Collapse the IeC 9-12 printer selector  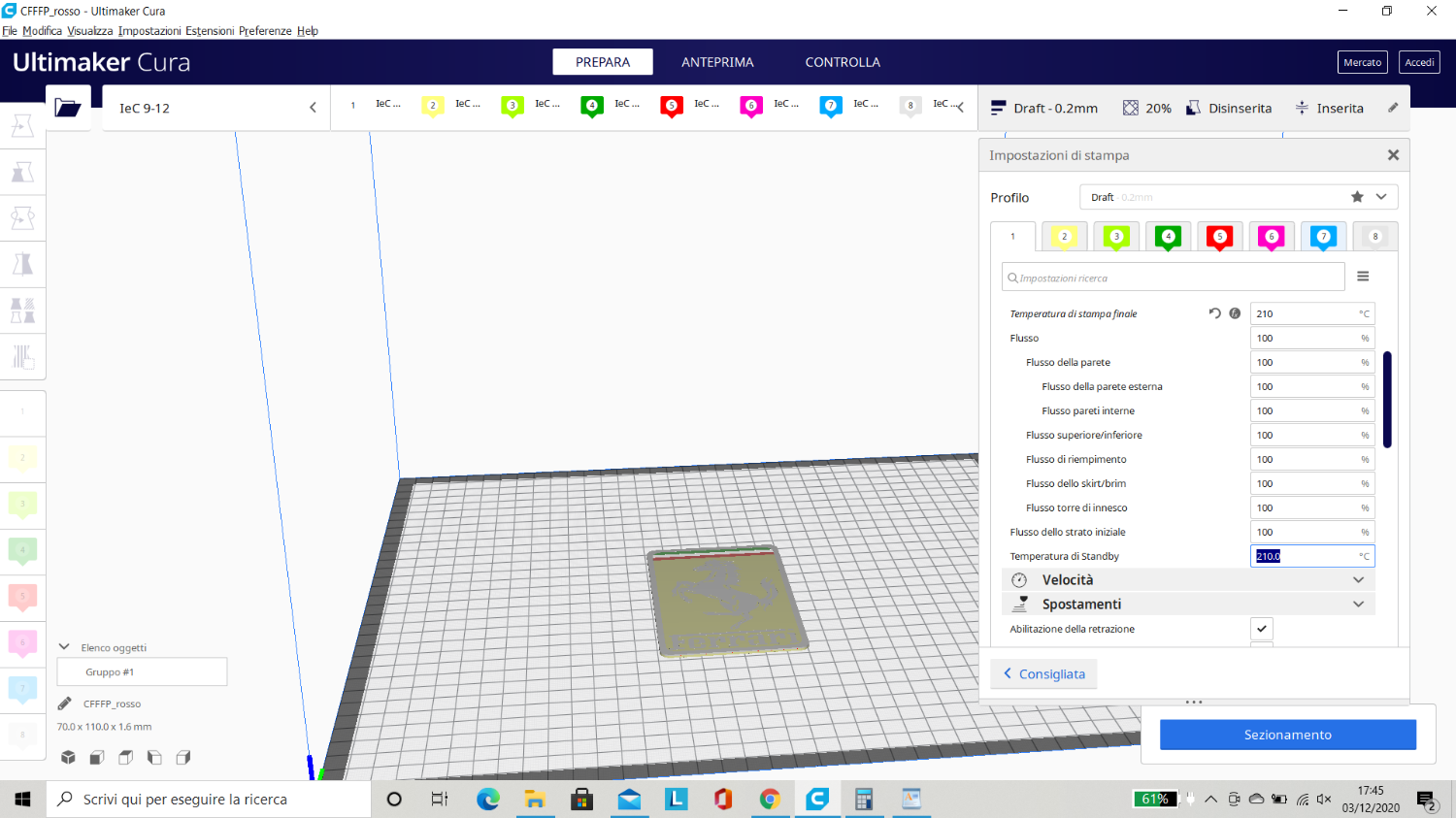(x=313, y=108)
